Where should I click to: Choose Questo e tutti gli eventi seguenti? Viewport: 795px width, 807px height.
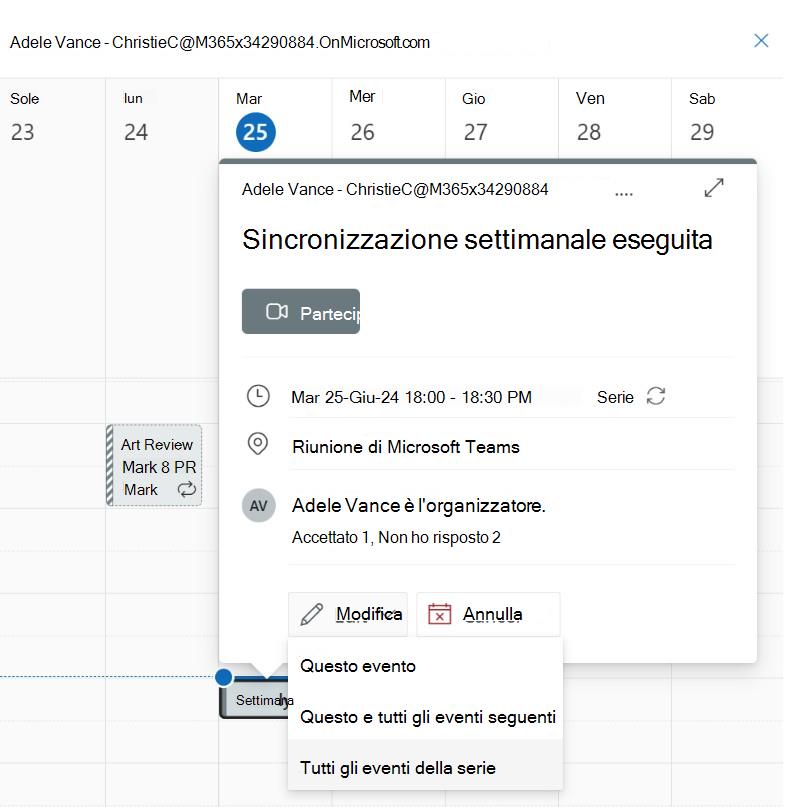[425, 716]
